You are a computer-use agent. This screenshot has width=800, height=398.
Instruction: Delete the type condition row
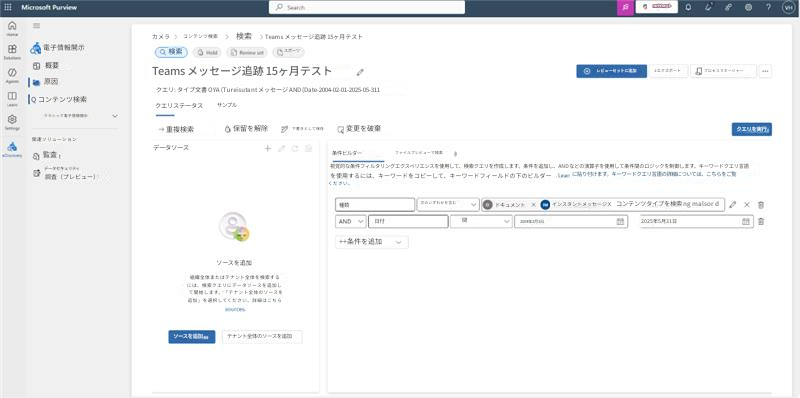click(761, 205)
